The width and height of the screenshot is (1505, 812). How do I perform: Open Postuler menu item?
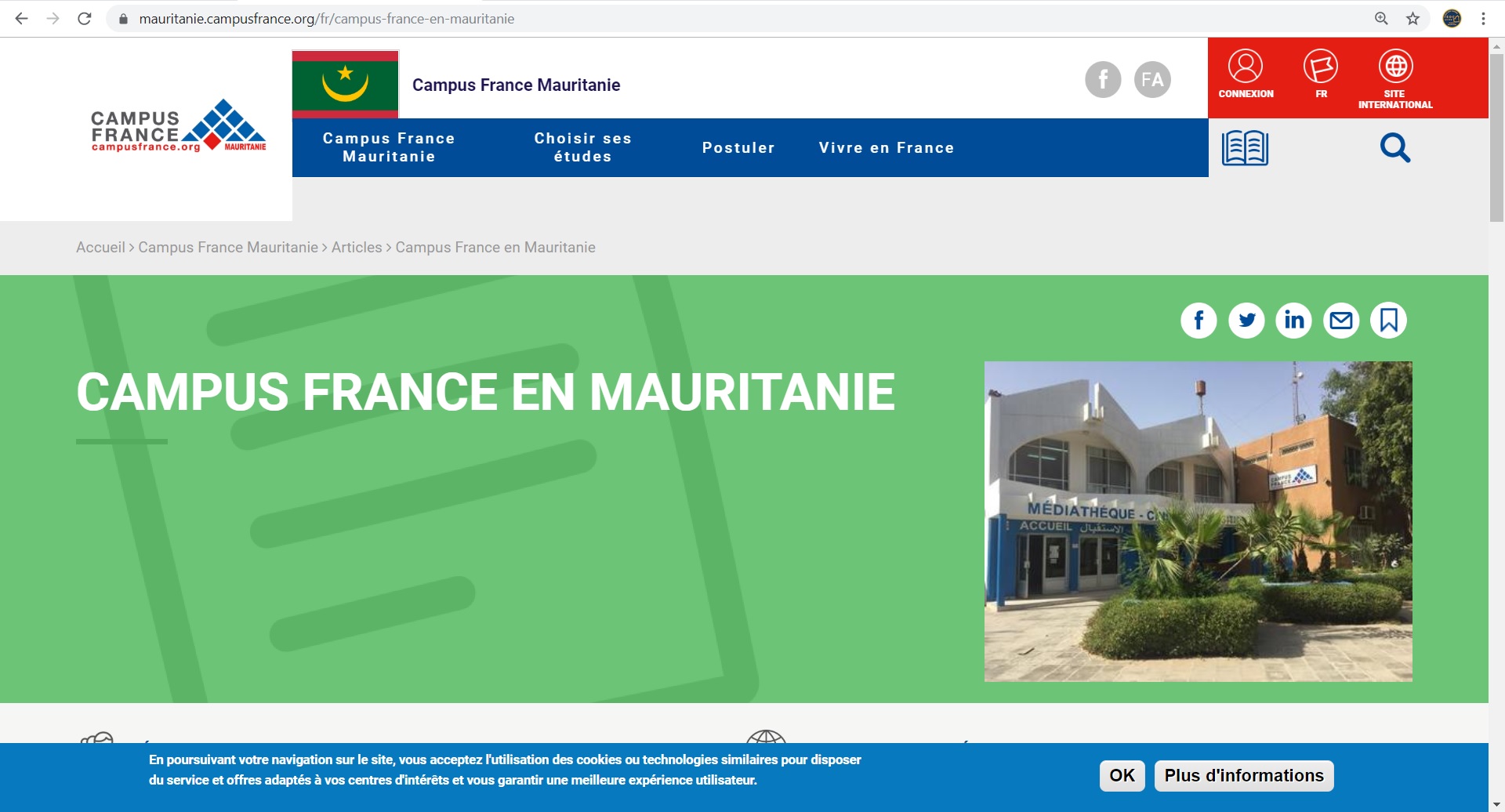point(738,147)
